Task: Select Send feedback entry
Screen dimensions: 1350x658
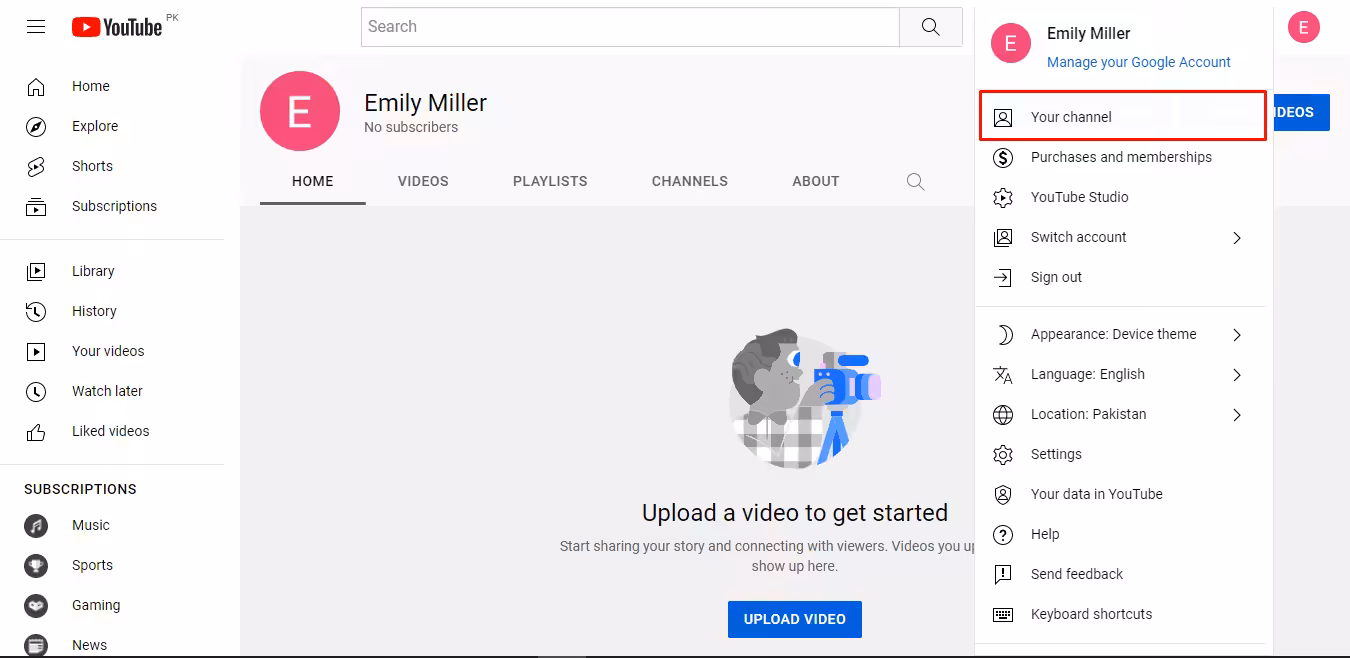Action: click(1124, 574)
